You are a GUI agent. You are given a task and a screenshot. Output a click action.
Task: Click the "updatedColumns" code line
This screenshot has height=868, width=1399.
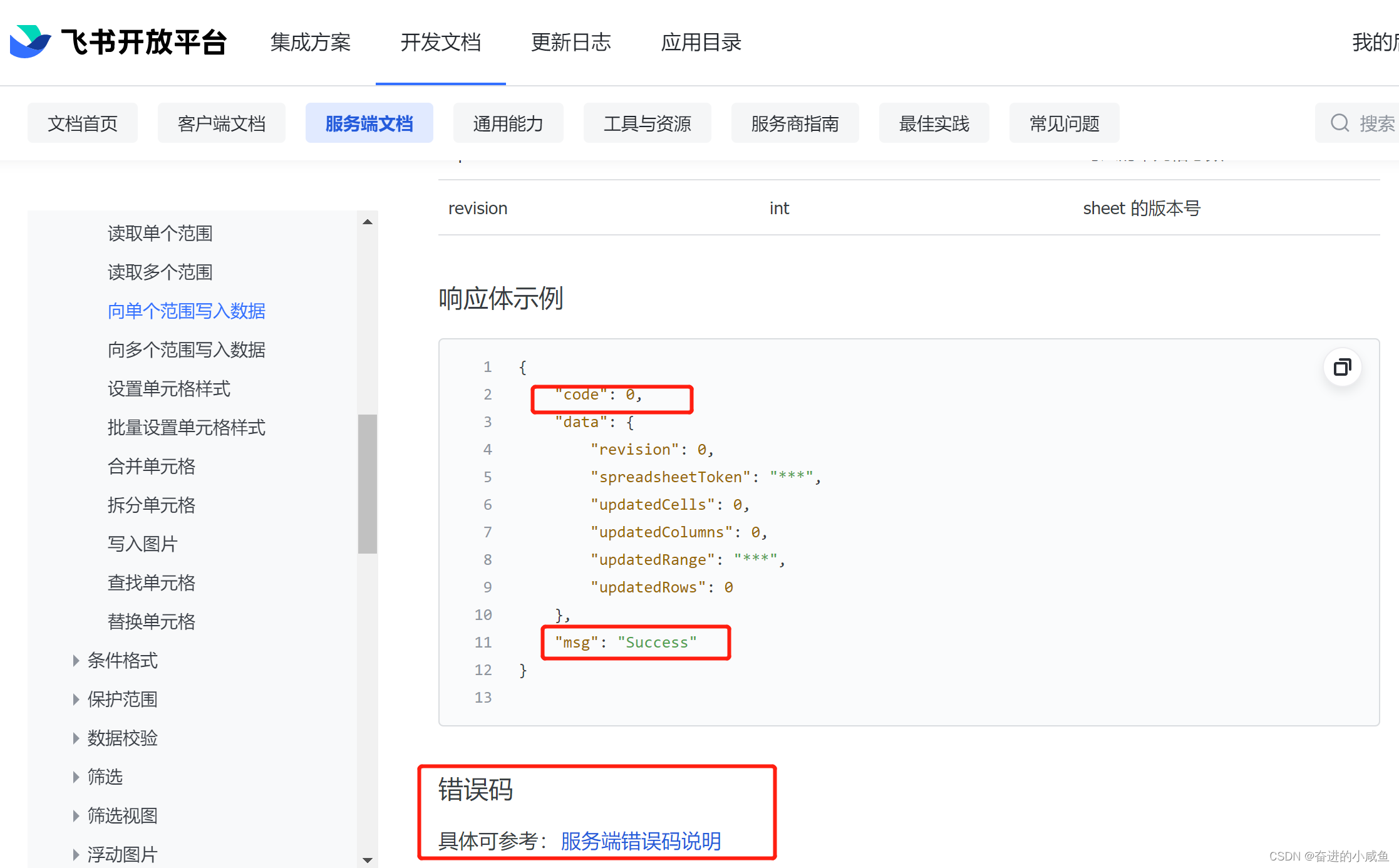(679, 532)
